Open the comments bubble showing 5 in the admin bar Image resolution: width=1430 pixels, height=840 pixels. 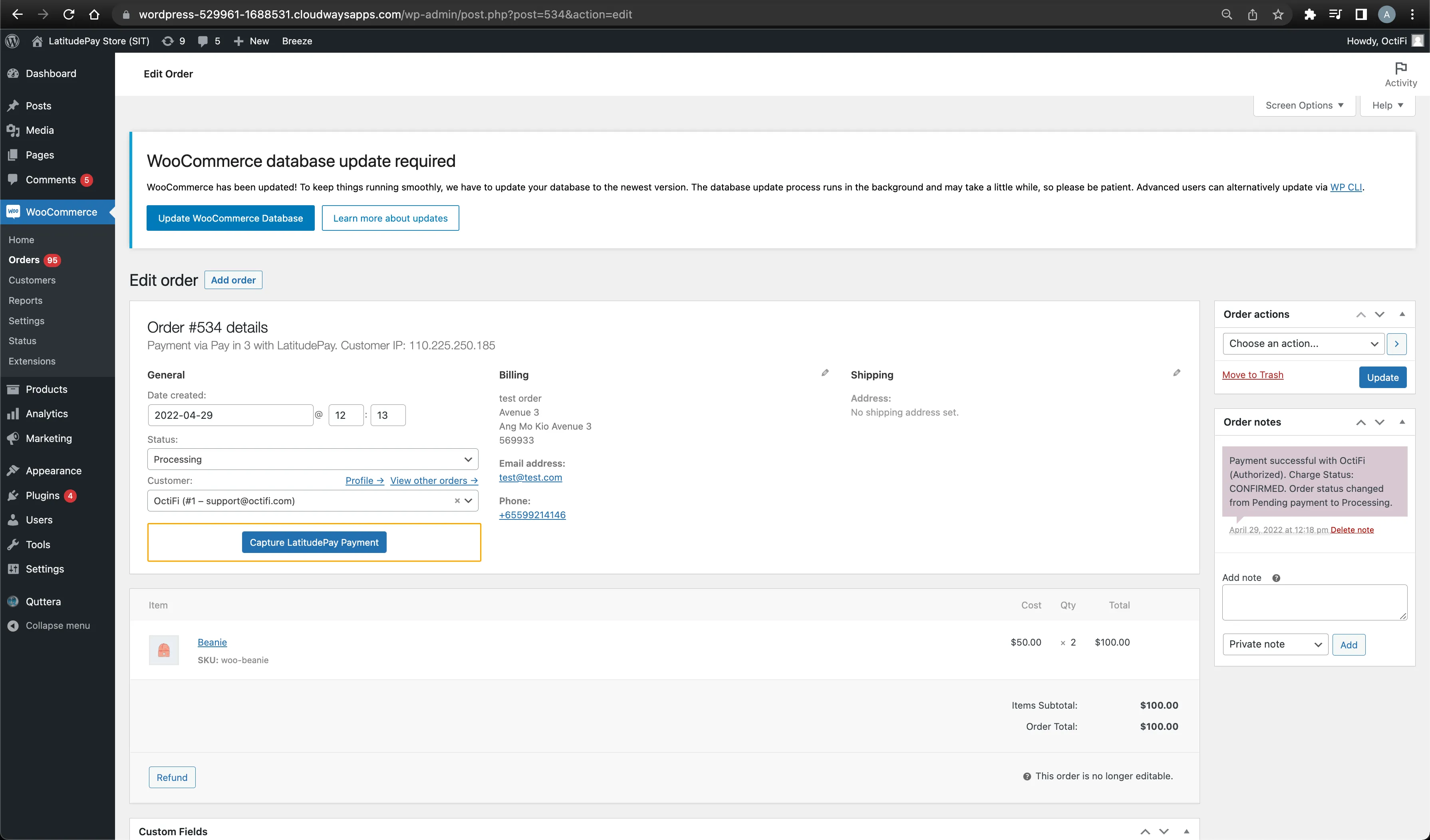coord(203,41)
